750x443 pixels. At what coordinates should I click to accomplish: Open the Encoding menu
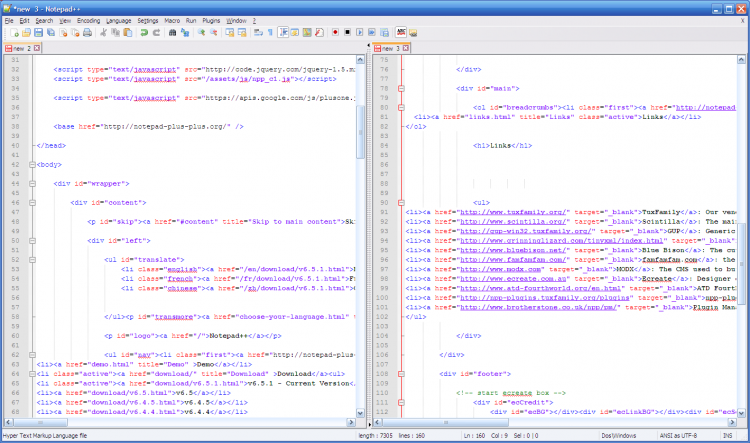(88, 20)
